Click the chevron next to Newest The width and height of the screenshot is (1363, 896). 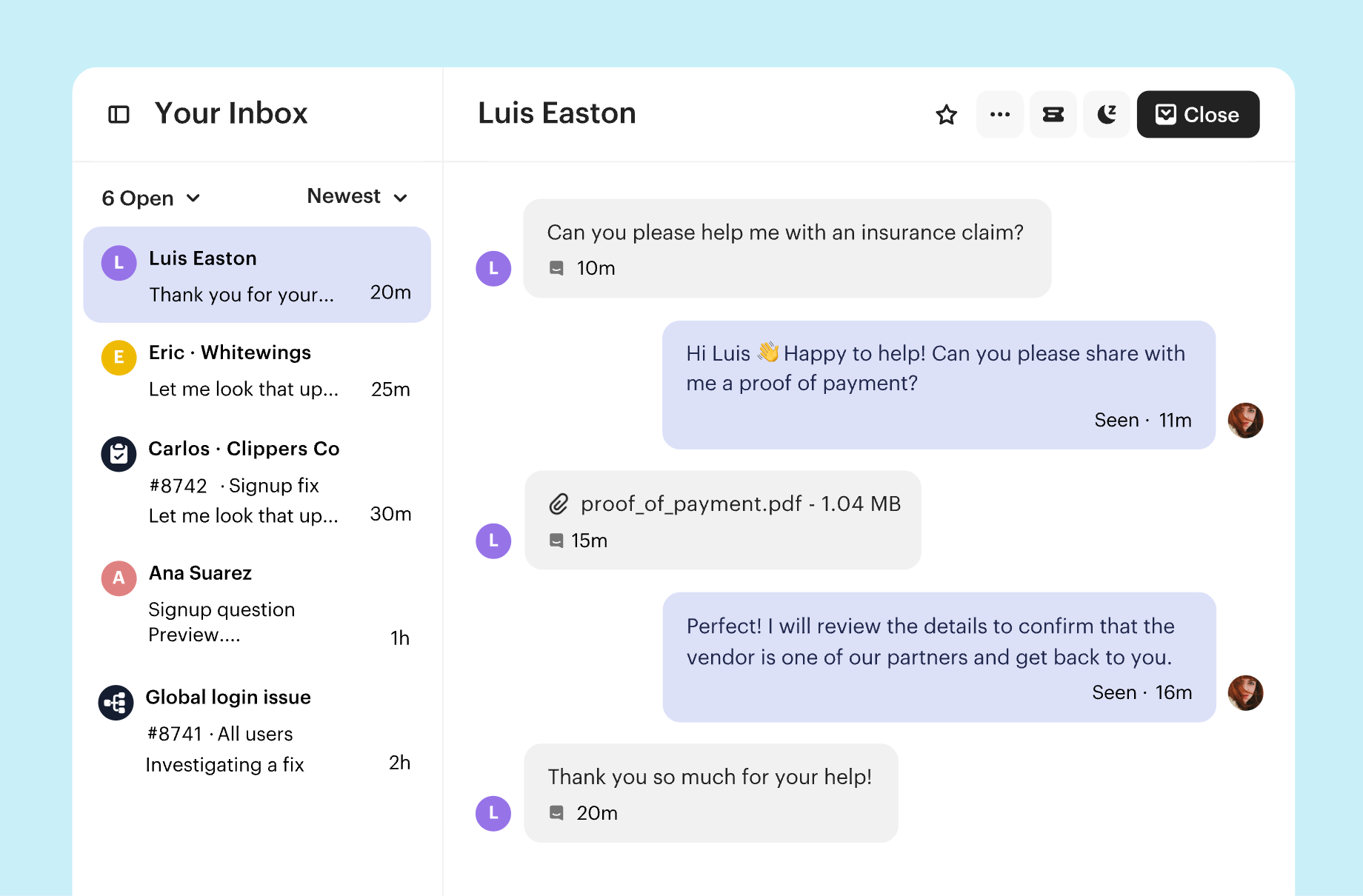click(401, 198)
